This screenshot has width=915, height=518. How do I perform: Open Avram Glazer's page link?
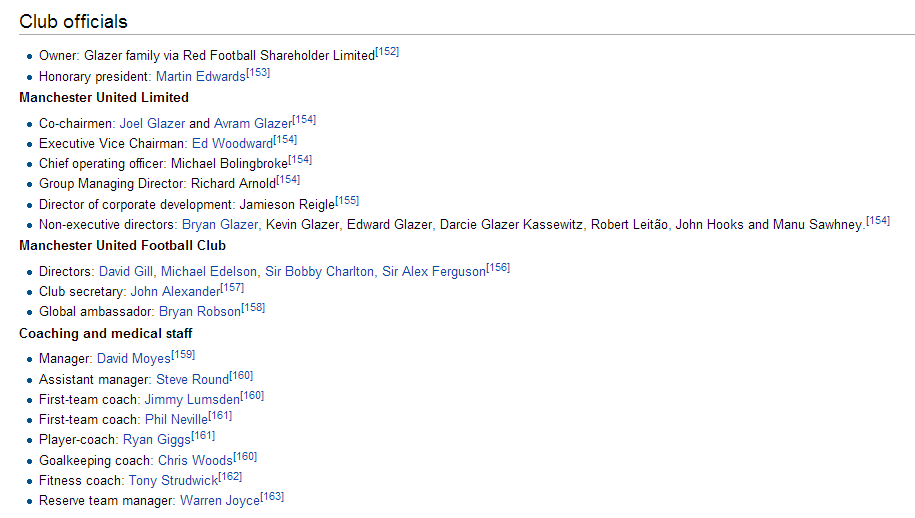pos(253,124)
